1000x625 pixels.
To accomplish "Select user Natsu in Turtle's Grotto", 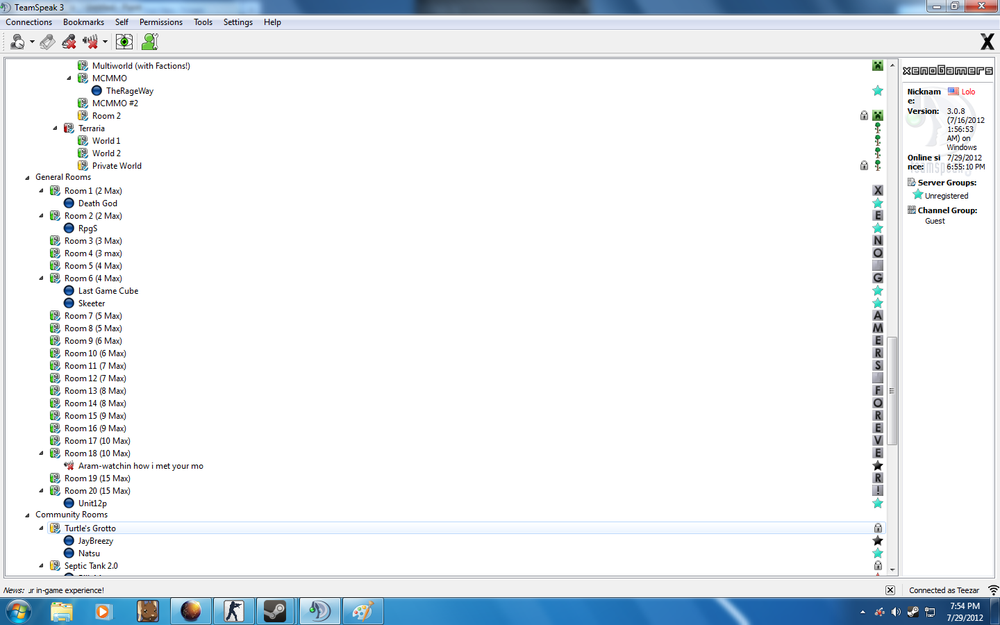I will click(x=89, y=554).
